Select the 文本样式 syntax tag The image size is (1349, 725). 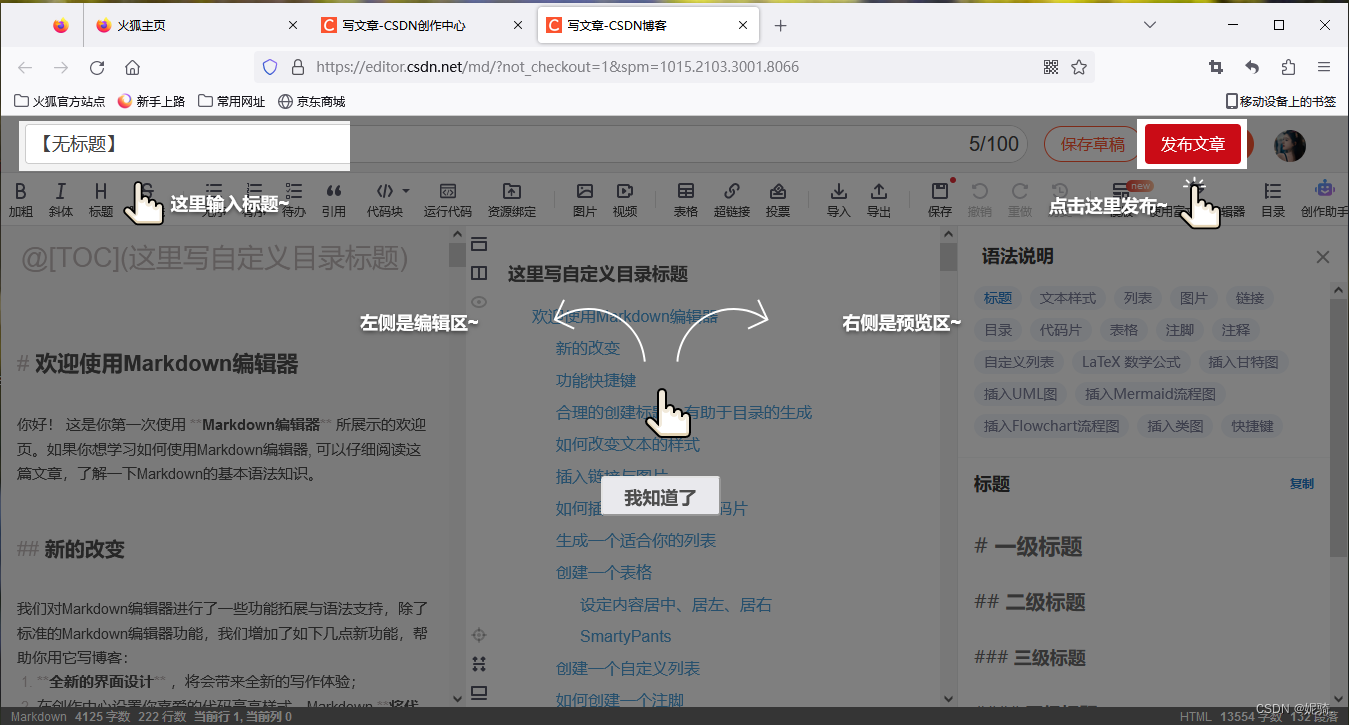click(x=1068, y=298)
